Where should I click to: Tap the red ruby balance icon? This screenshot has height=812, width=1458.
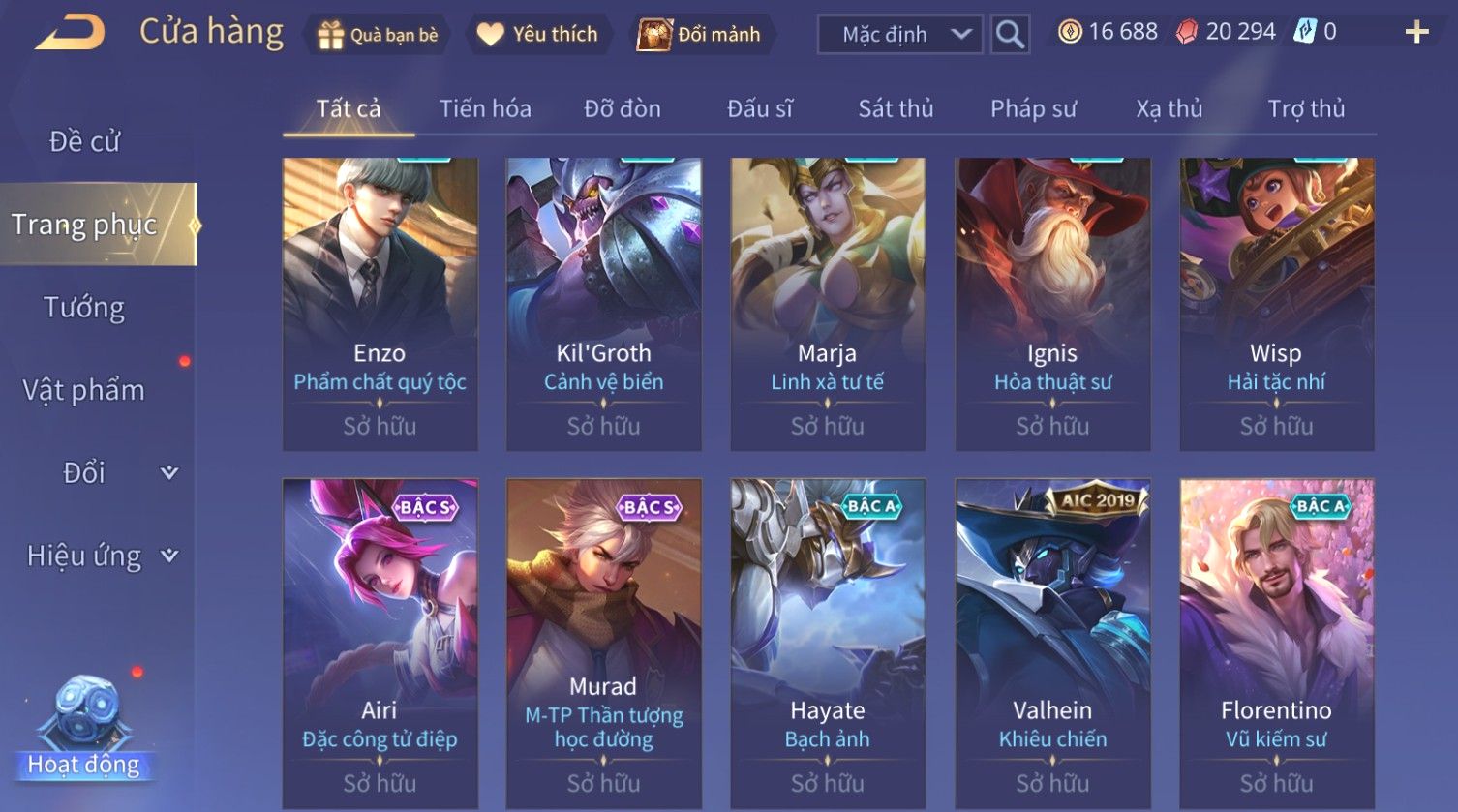pos(1187,33)
